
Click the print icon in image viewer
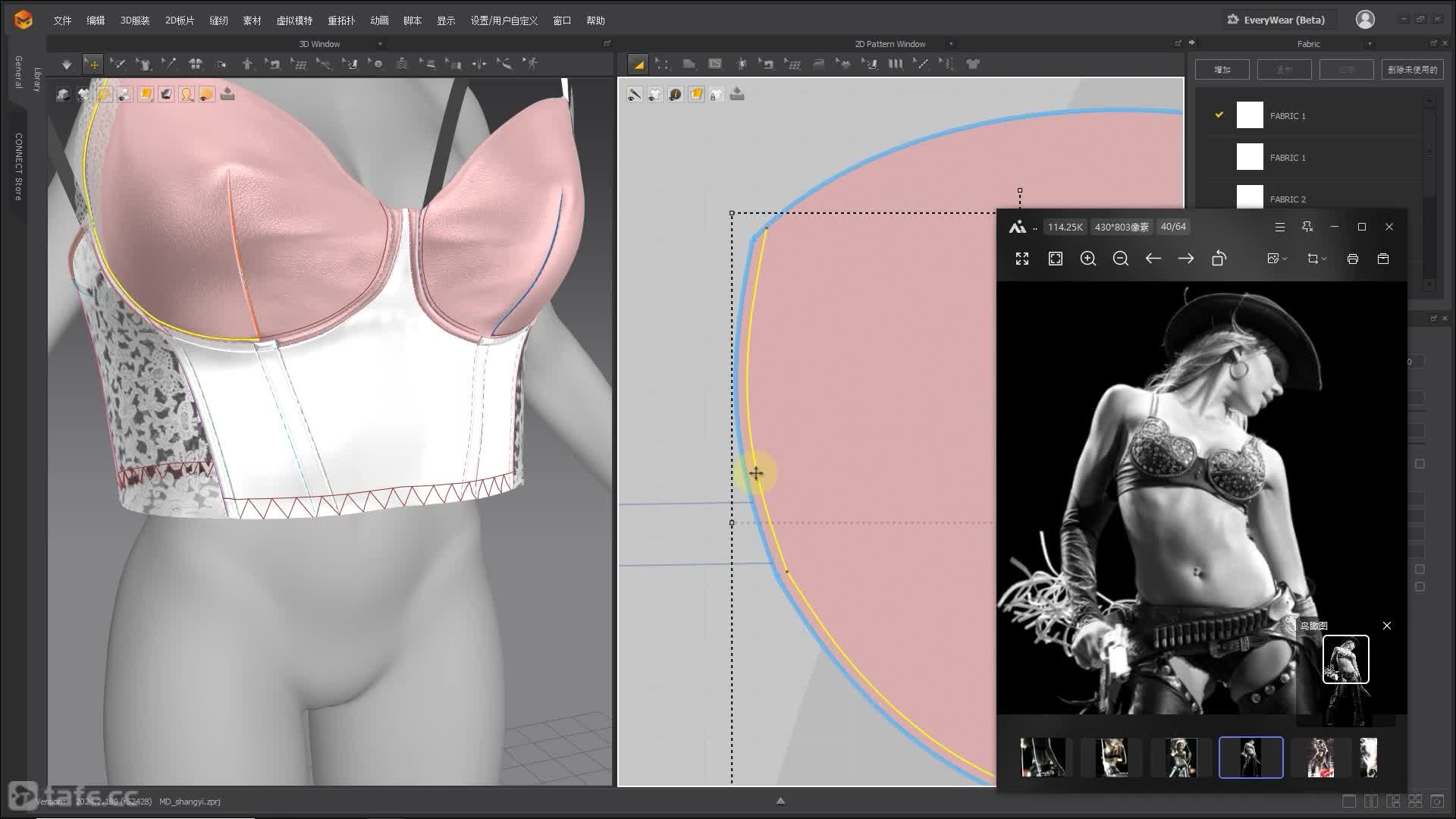click(1352, 259)
